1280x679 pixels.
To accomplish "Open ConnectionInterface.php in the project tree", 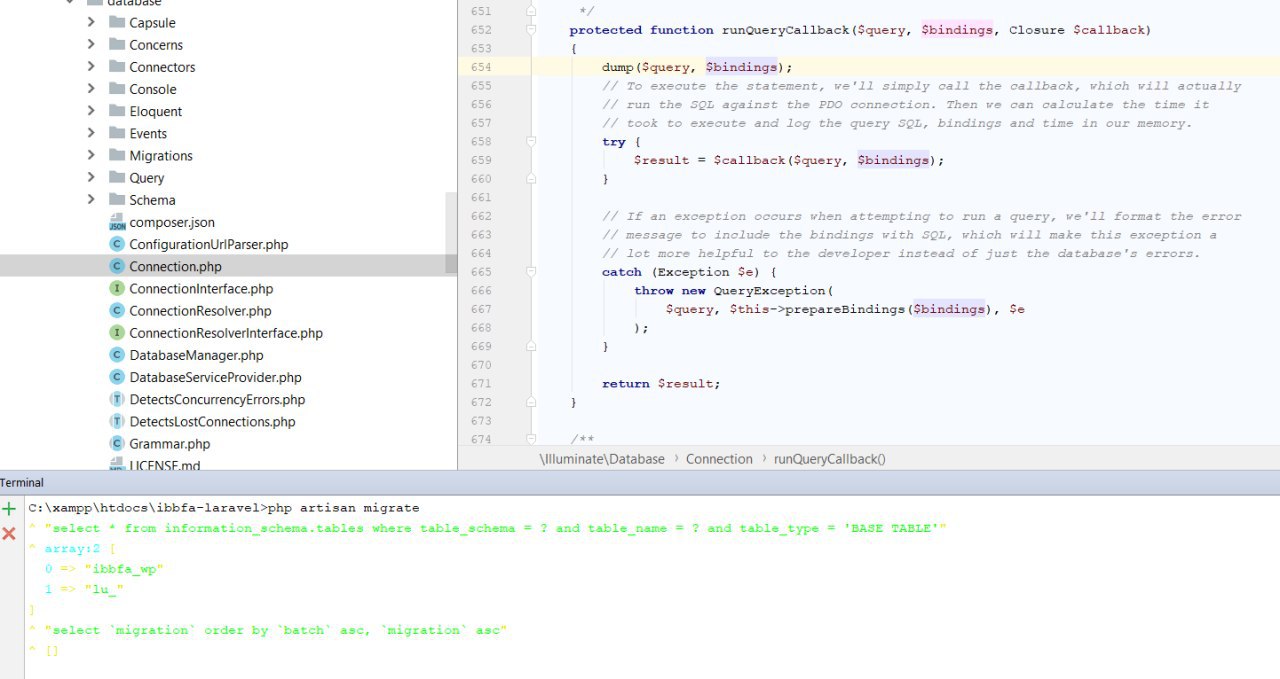I will coord(201,288).
